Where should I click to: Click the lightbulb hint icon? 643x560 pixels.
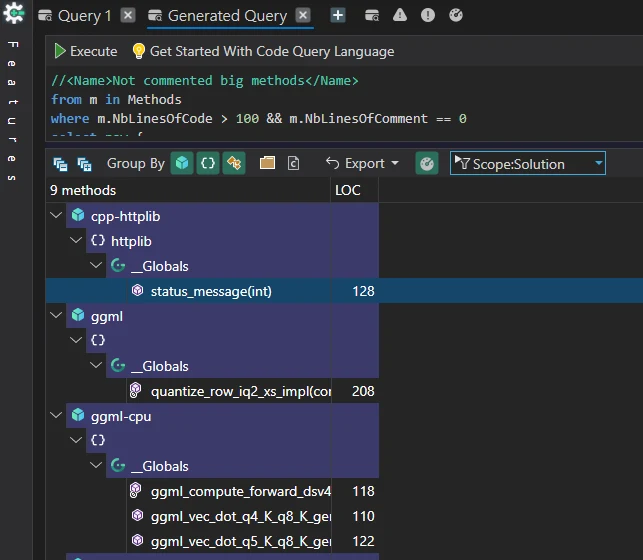(138, 51)
